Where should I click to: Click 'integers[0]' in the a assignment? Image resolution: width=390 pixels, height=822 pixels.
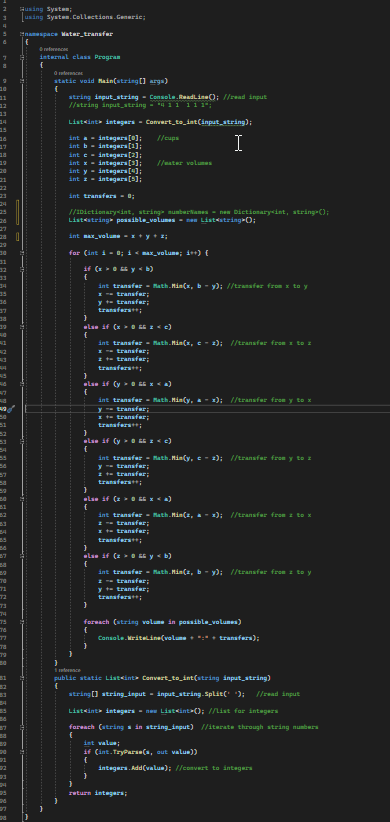120,138
